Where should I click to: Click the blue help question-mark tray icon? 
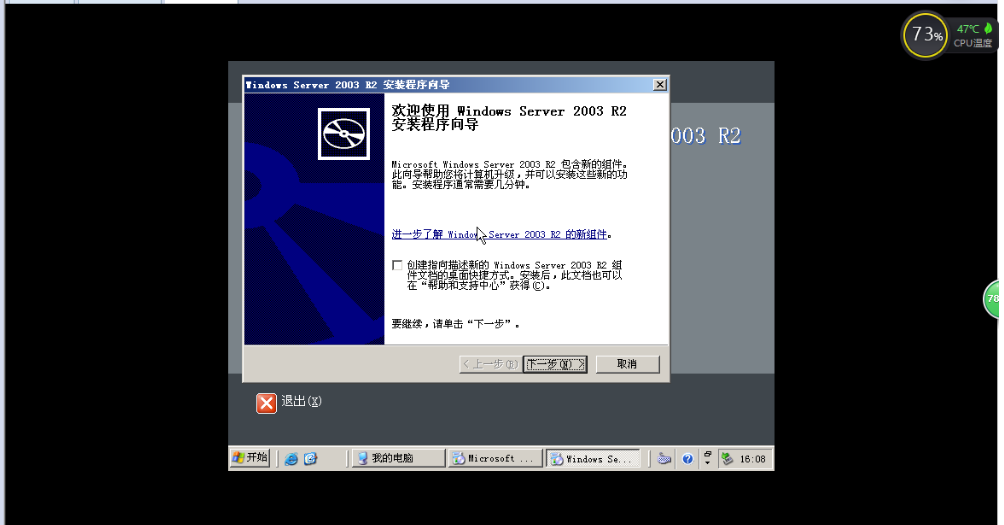click(x=688, y=458)
